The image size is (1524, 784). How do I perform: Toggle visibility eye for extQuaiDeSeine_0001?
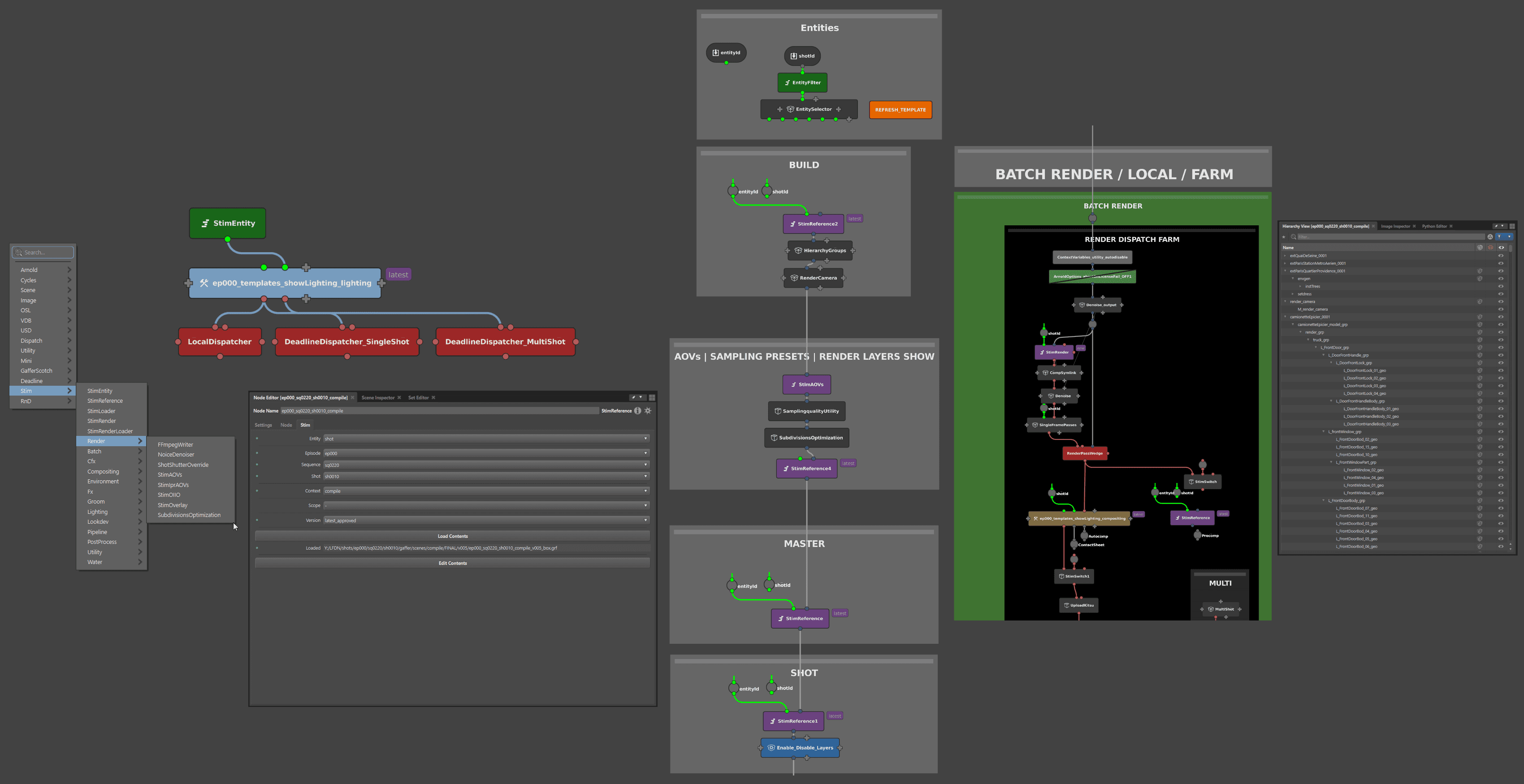(1501, 256)
